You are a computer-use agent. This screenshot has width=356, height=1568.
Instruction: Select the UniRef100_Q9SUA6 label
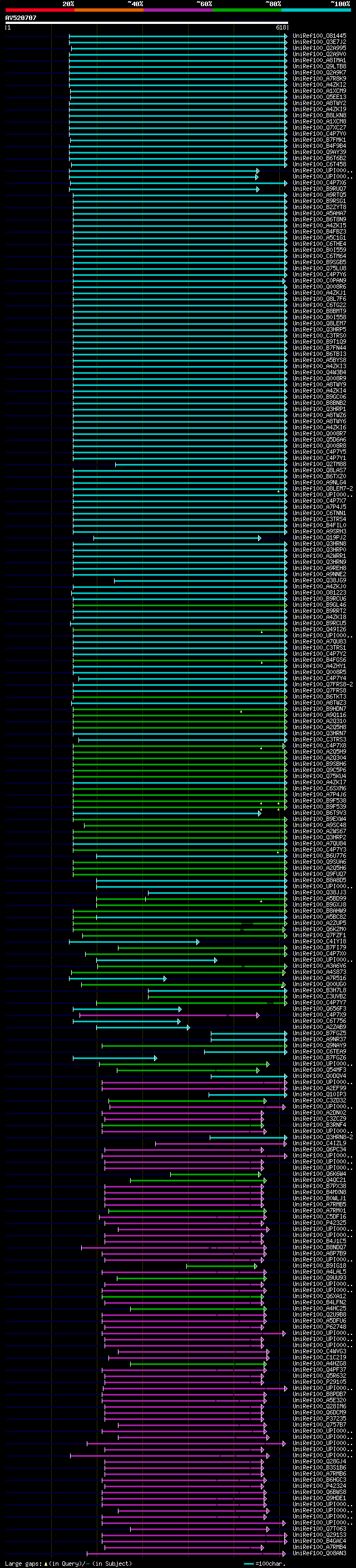point(319,862)
